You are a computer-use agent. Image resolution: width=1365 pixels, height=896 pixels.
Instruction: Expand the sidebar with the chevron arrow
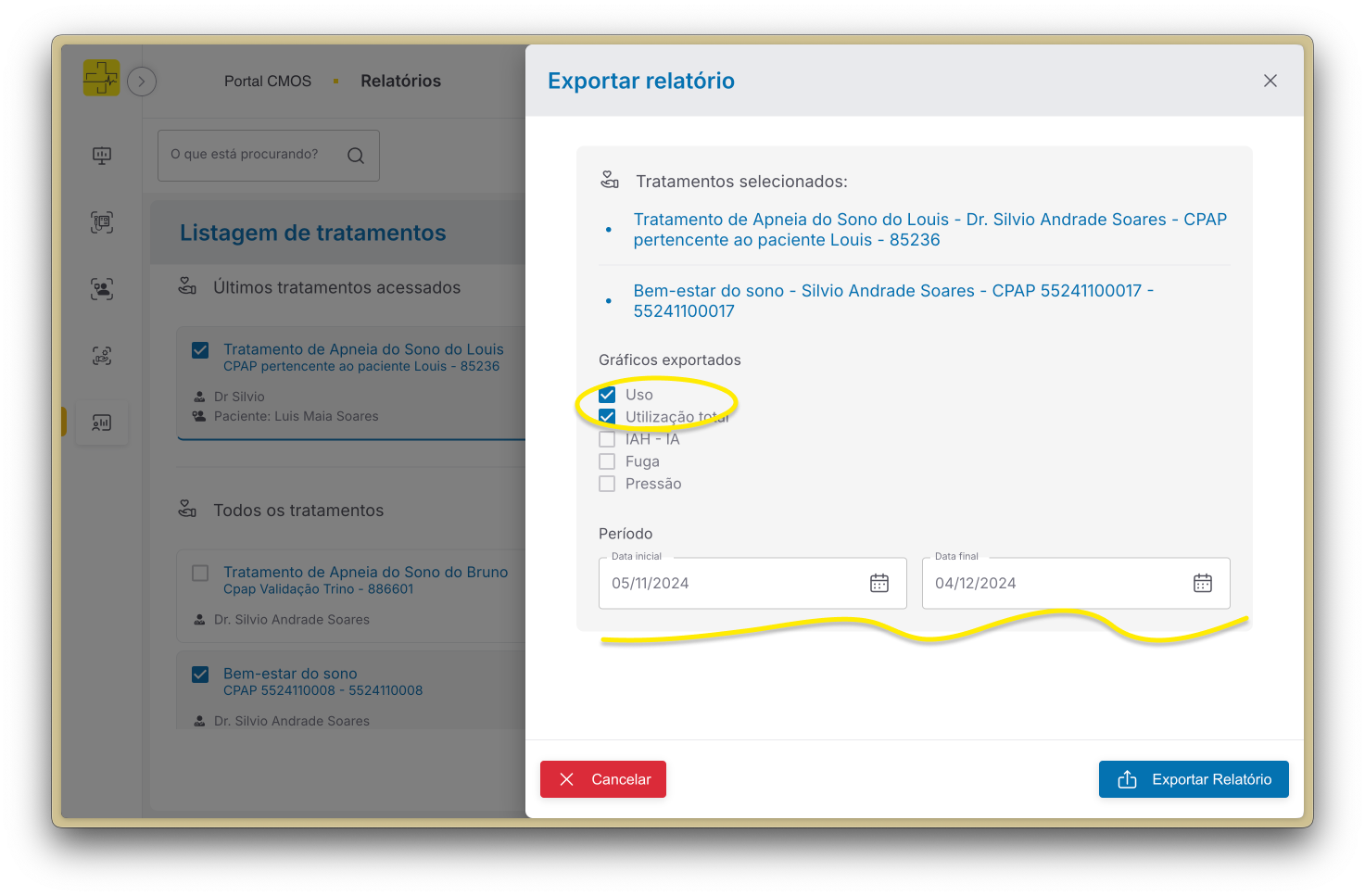141,82
